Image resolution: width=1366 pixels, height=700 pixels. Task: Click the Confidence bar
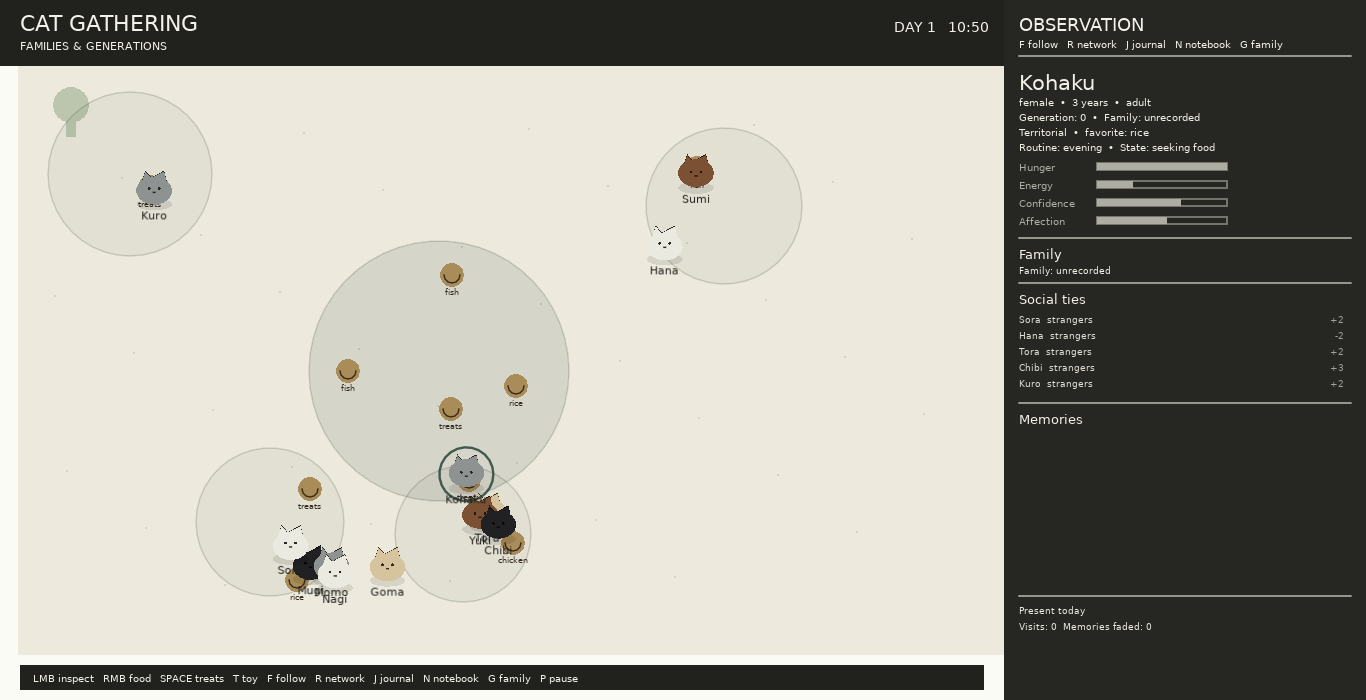point(1162,203)
